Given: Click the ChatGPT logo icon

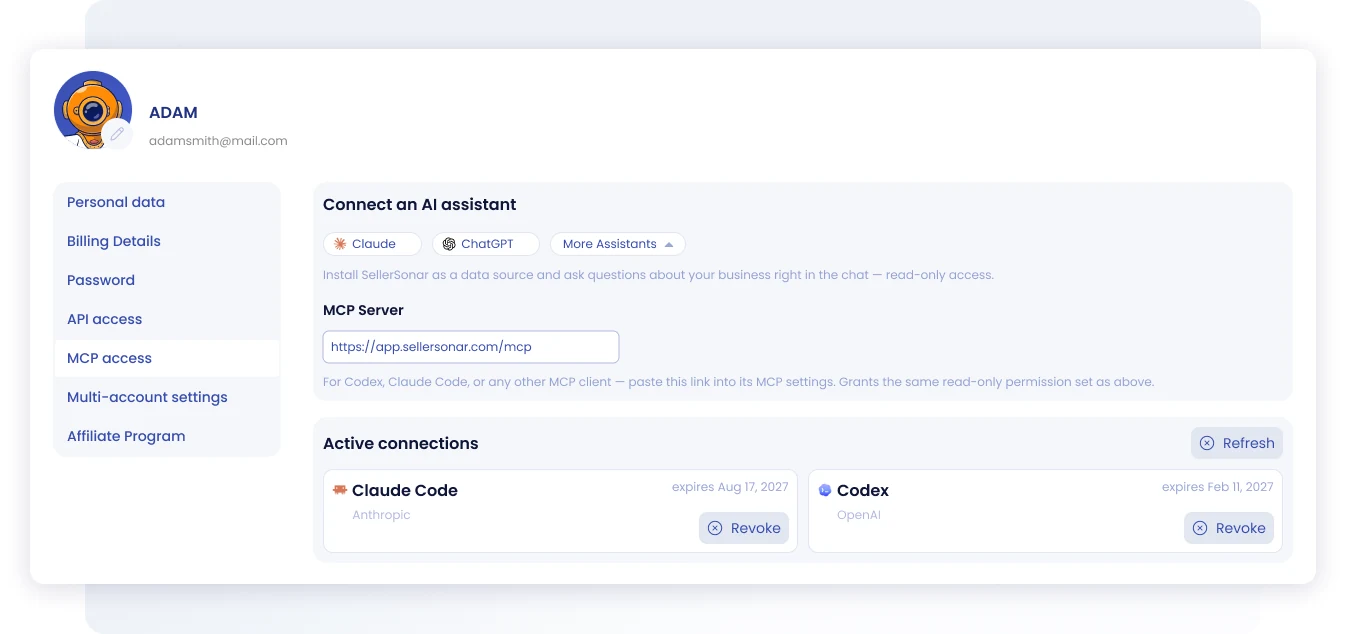Looking at the screenshot, I should pos(449,244).
